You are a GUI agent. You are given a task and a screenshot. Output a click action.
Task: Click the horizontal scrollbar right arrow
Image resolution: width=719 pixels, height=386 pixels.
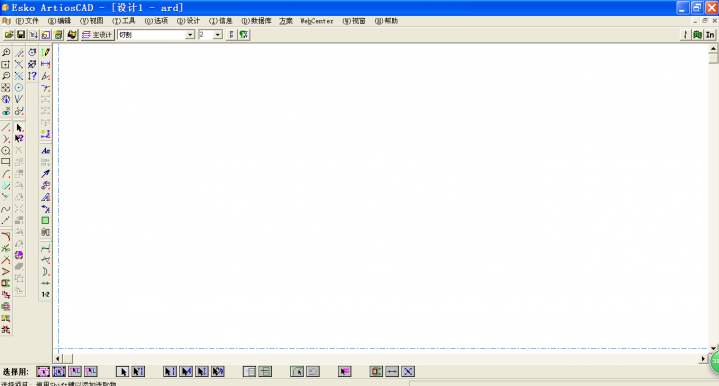click(x=703, y=358)
